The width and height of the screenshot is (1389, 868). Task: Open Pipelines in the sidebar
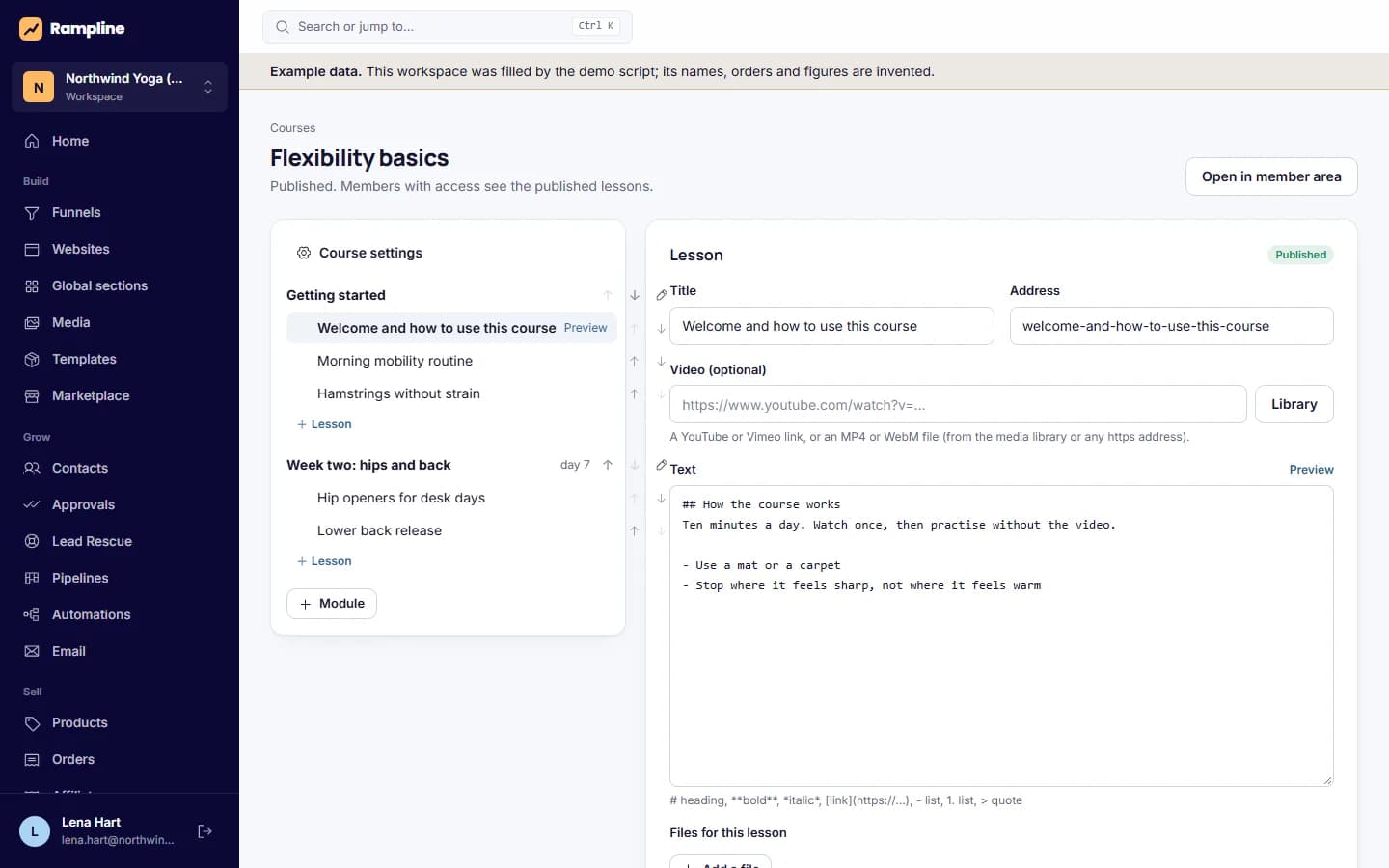pos(120,578)
